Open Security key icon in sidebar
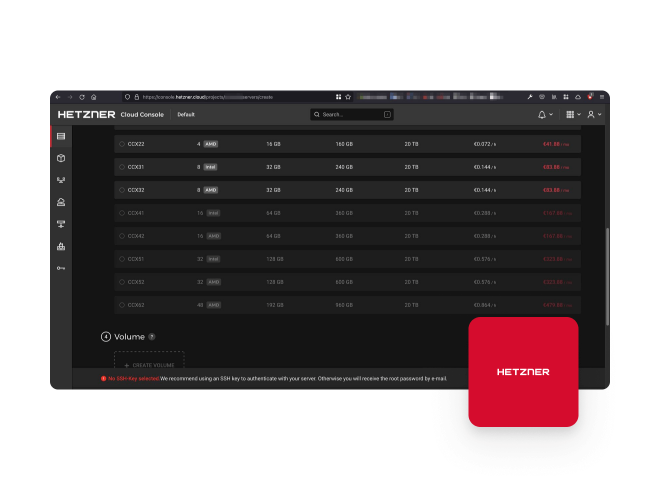This screenshot has height=480, width=660. pos(61,268)
